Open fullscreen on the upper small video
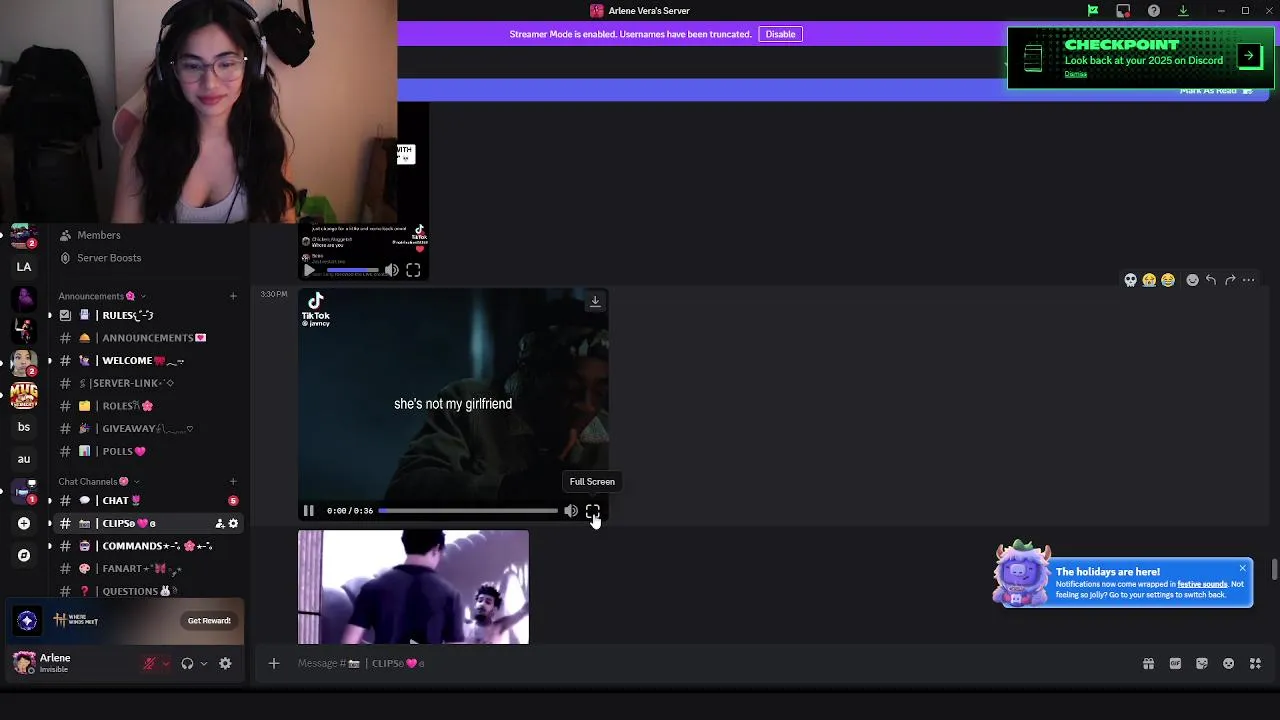 tap(413, 270)
